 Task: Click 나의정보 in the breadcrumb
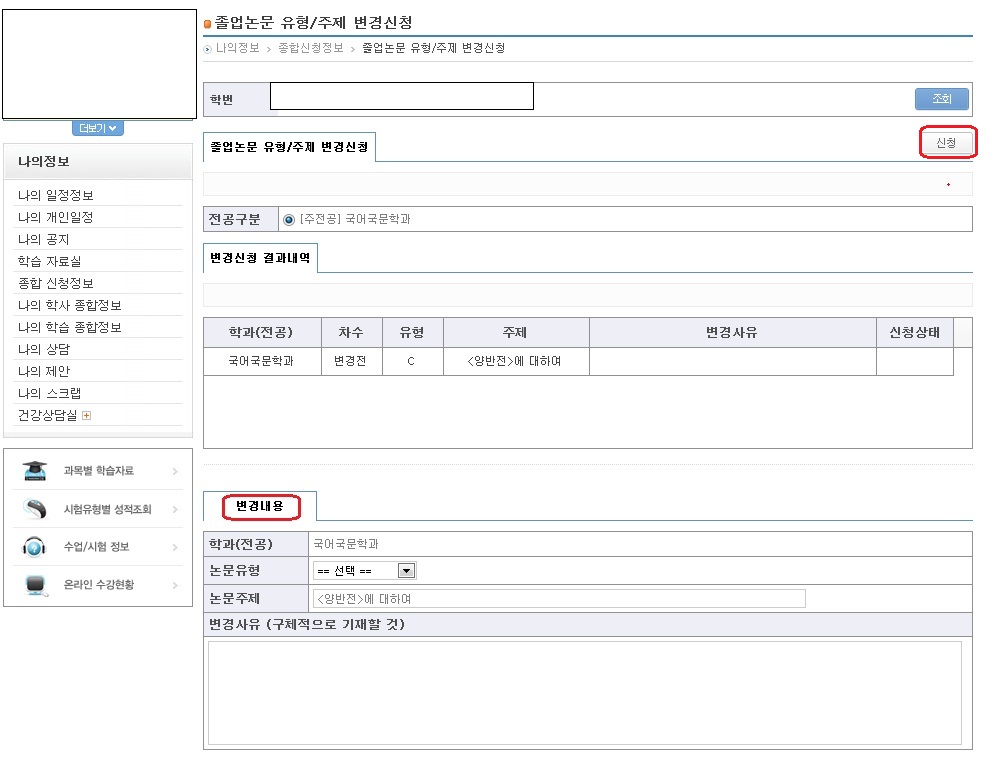(238, 48)
